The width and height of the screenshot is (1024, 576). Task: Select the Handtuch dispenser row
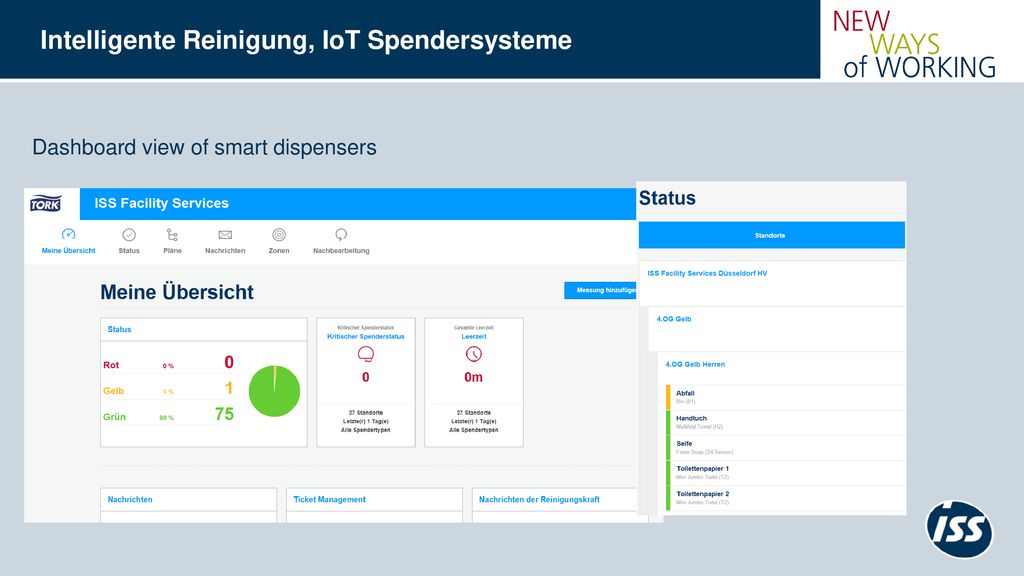[786, 422]
